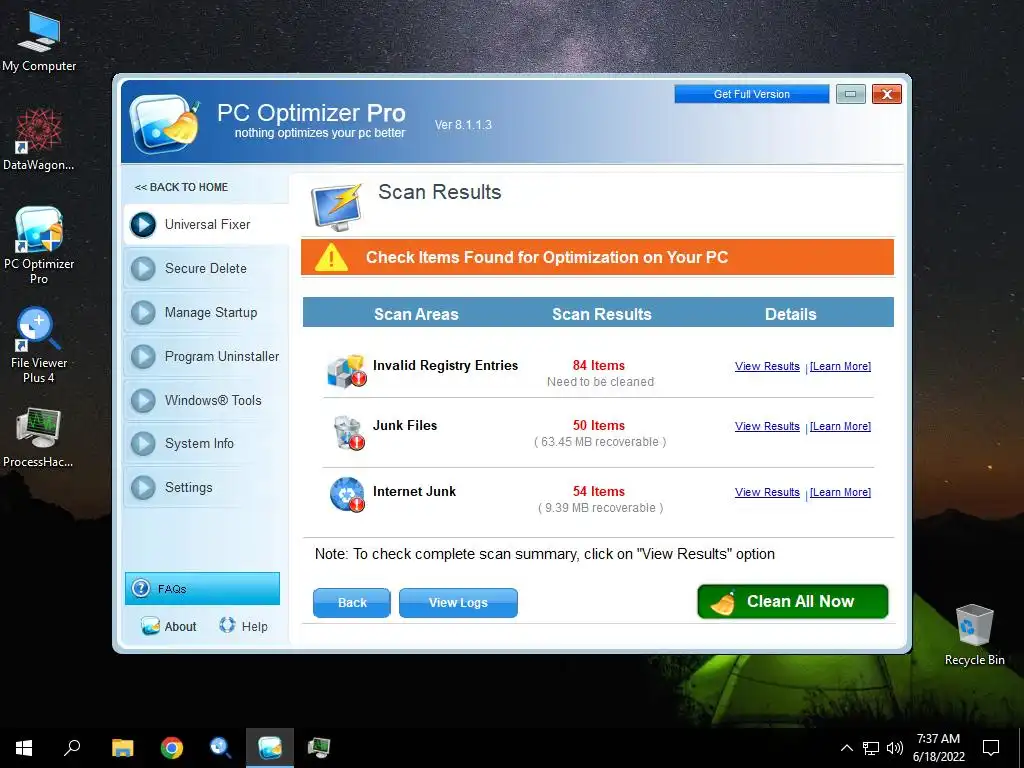Open Windows Start menu
Screen dimensions: 1024x768
24,748
